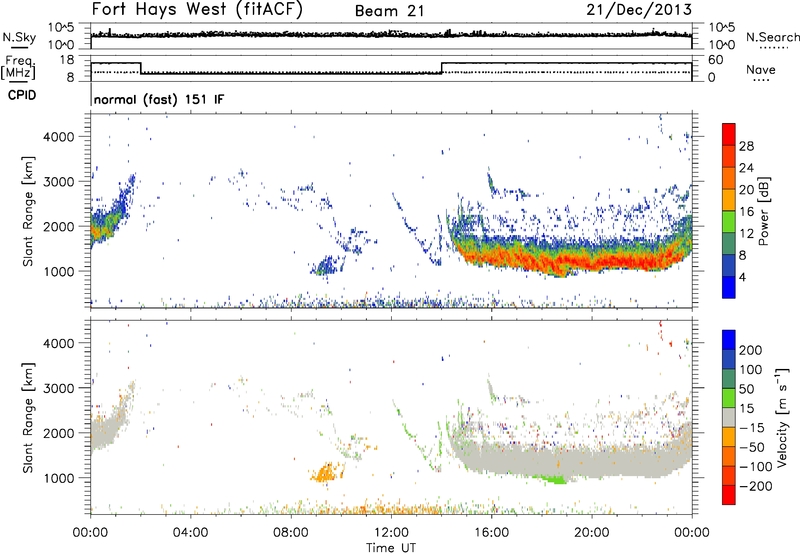
Task: Click the 'Nave' legend label
Action: point(760,70)
